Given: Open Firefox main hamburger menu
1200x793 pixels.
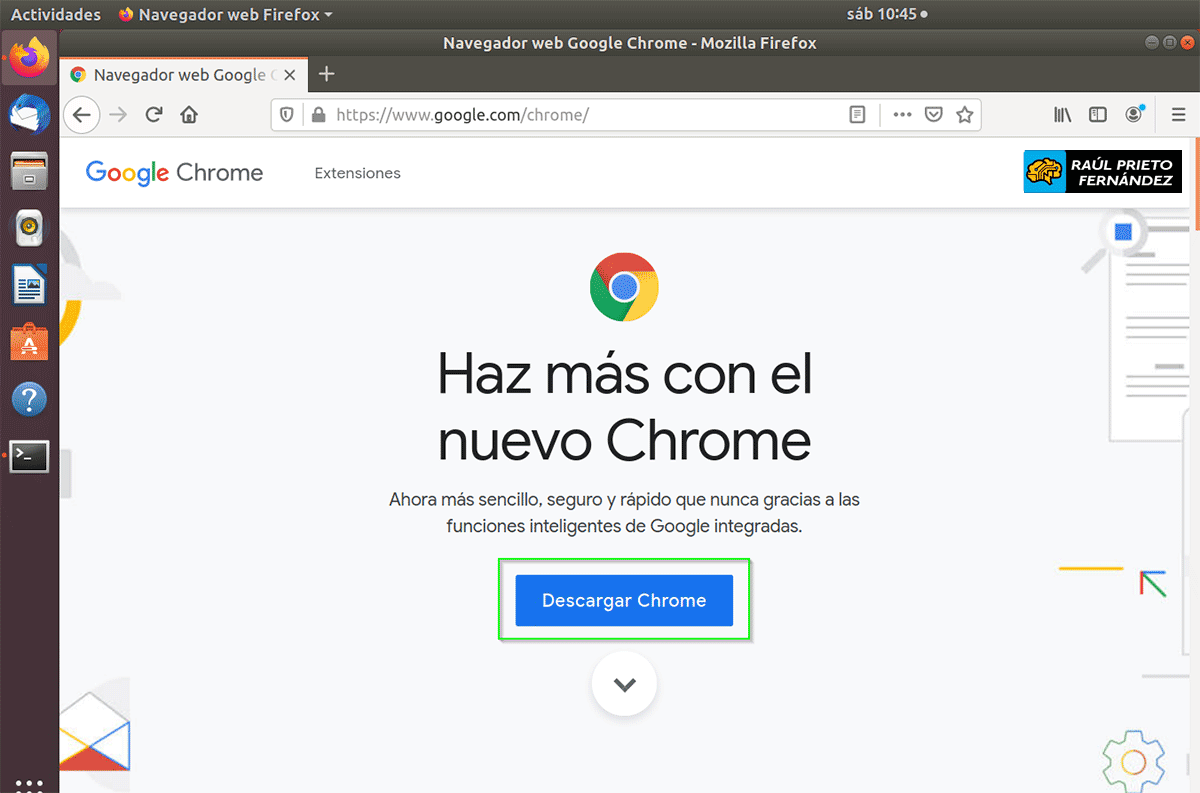Looking at the screenshot, I should coord(1178,114).
